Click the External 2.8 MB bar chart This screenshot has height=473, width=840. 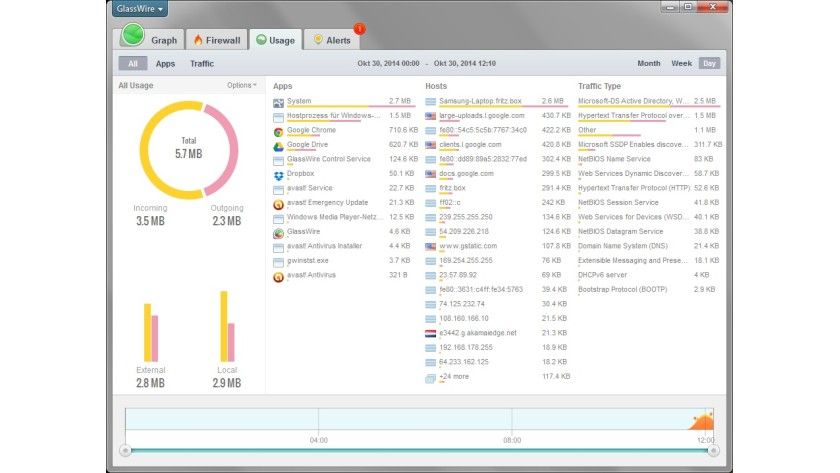(151, 333)
